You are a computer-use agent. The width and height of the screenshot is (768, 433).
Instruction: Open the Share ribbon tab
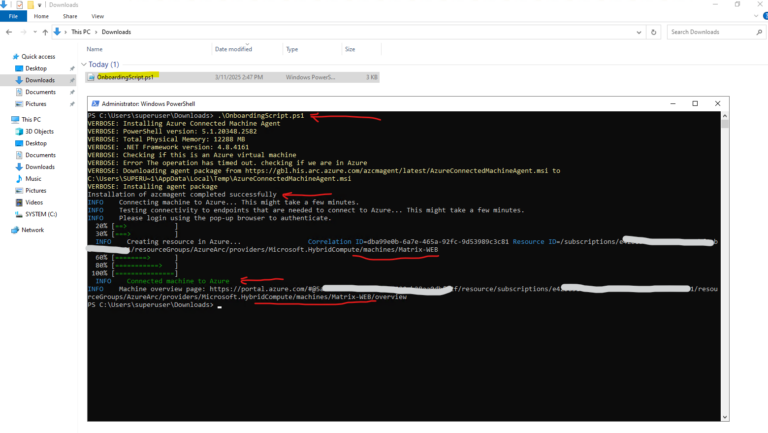(70, 16)
